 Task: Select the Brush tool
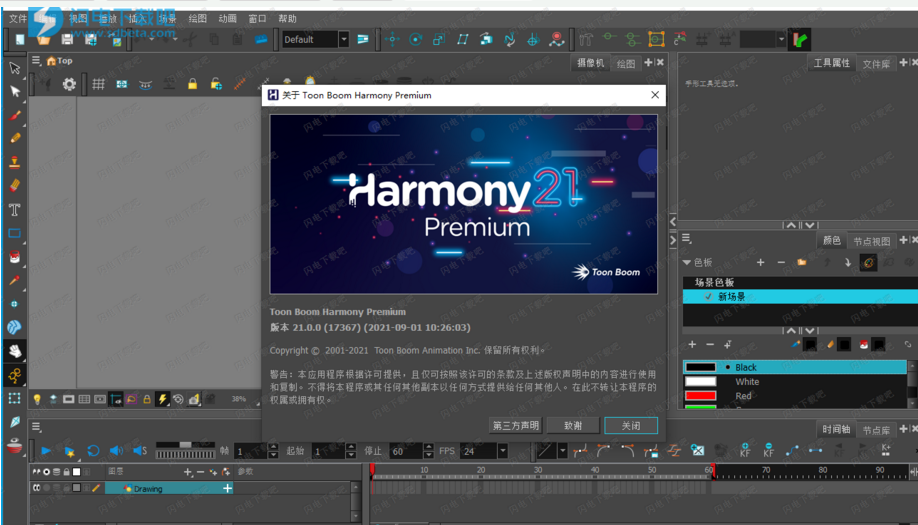tap(15, 115)
